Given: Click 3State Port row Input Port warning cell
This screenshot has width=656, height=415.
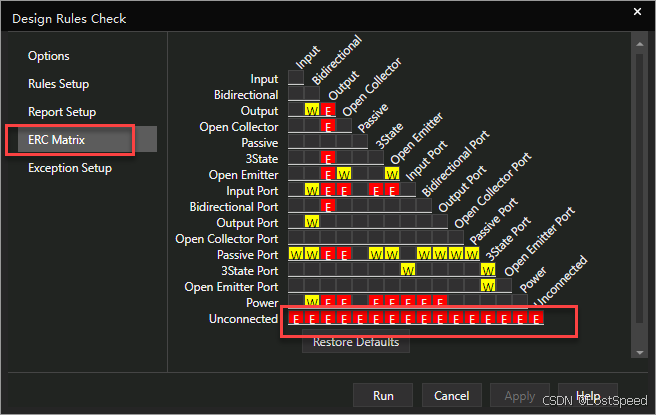Looking at the screenshot, I should coord(408,270).
